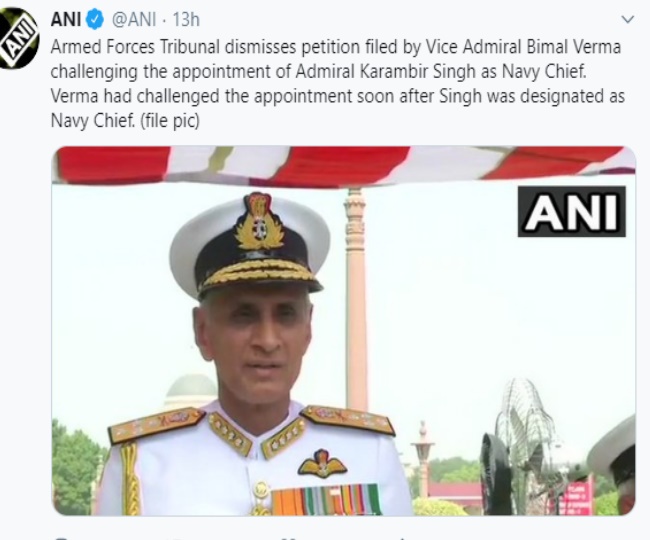
Task: Open the attached file photo
Action: pos(344,331)
